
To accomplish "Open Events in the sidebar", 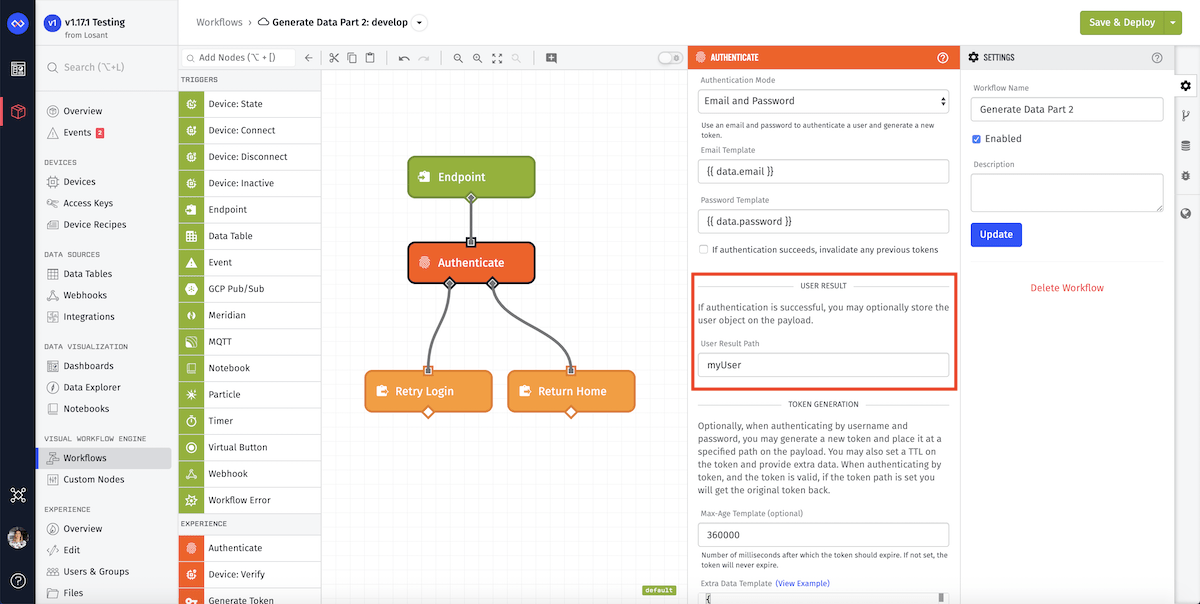I will [x=77, y=132].
